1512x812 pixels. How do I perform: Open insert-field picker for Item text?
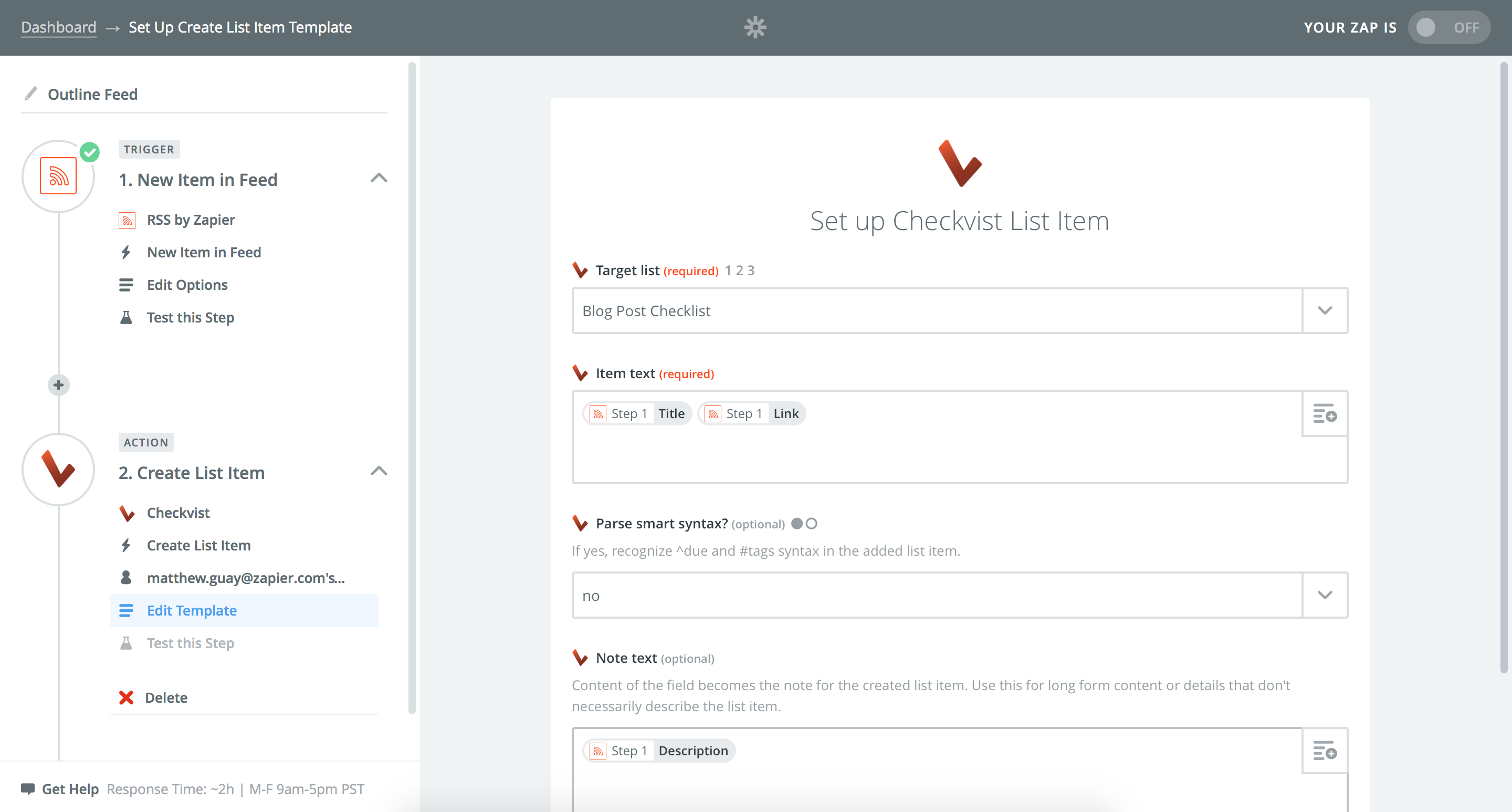point(1325,413)
